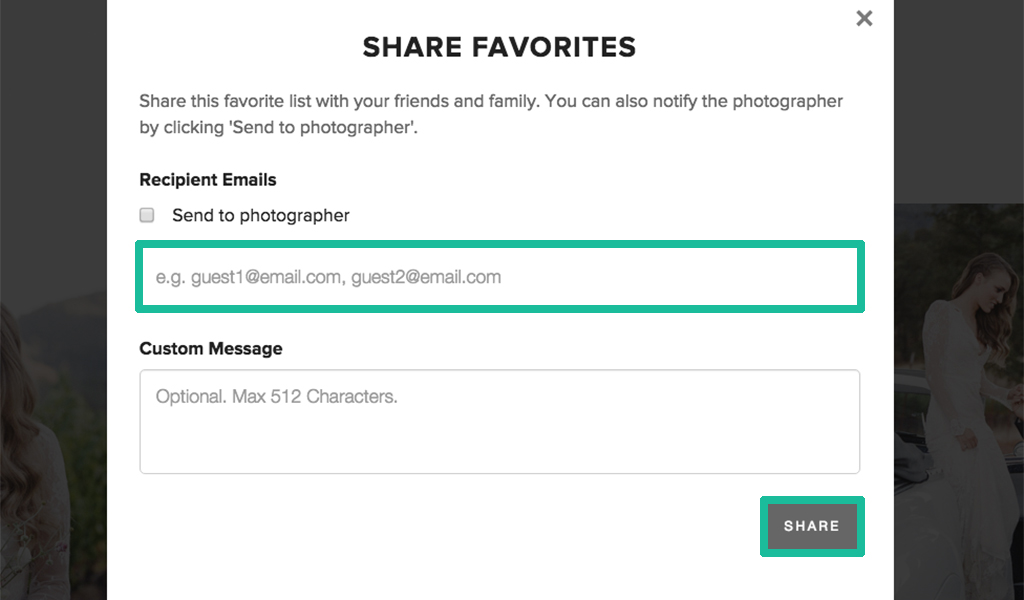1024x600 pixels.
Task: Click the optional message placeholder text
Action: (x=275, y=397)
